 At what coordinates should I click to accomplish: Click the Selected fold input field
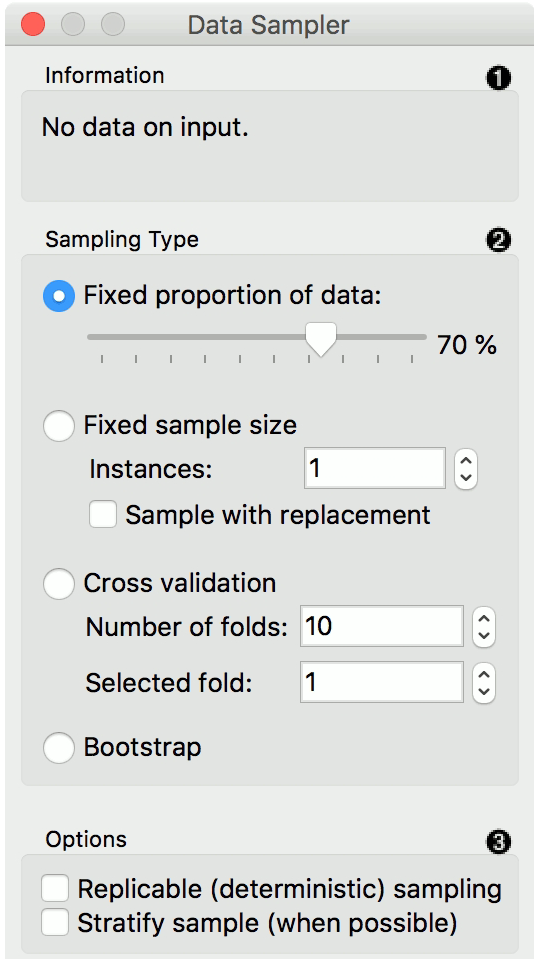[382, 683]
